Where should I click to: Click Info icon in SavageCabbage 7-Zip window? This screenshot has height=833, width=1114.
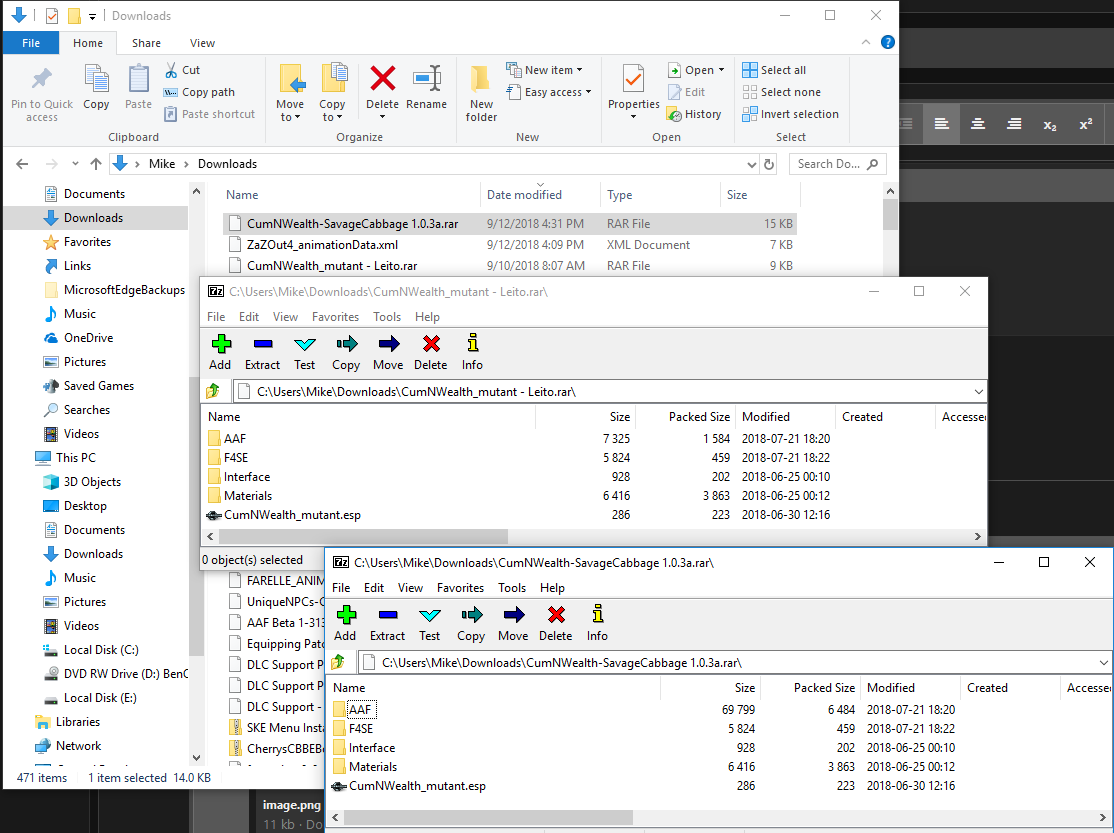click(x=597, y=614)
